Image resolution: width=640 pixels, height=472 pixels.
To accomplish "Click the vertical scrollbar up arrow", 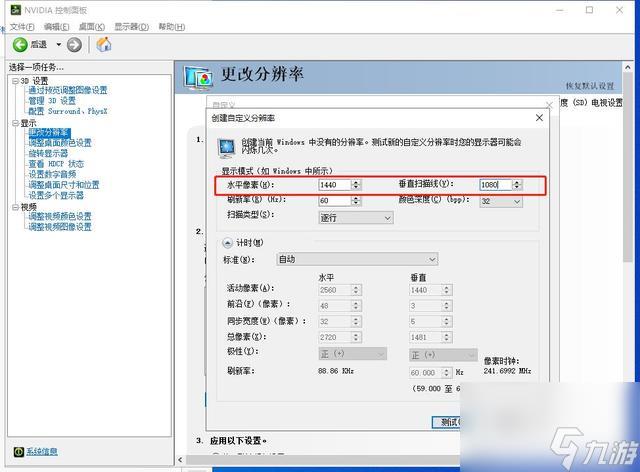I will pyautogui.click(x=628, y=67).
